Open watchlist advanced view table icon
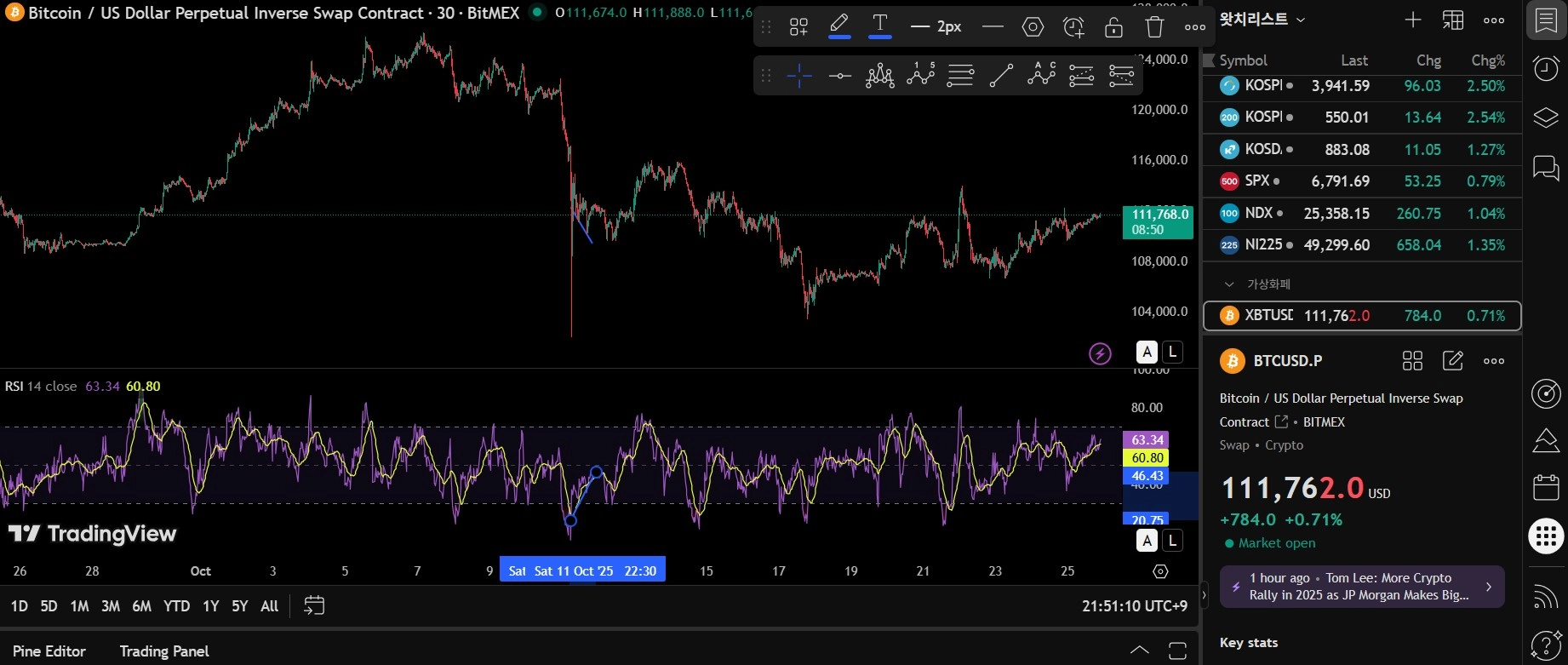Image resolution: width=1568 pixels, height=665 pixels. [1453, 20]
